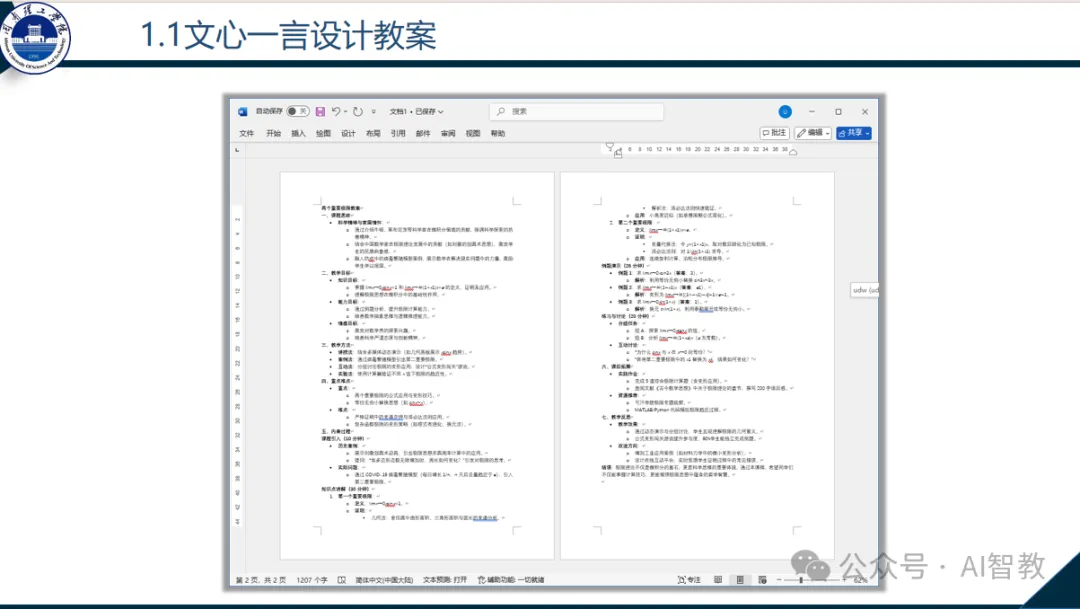Click the 搜索 search box
The image size is (1080, 609).
click(x=577, y=112)
